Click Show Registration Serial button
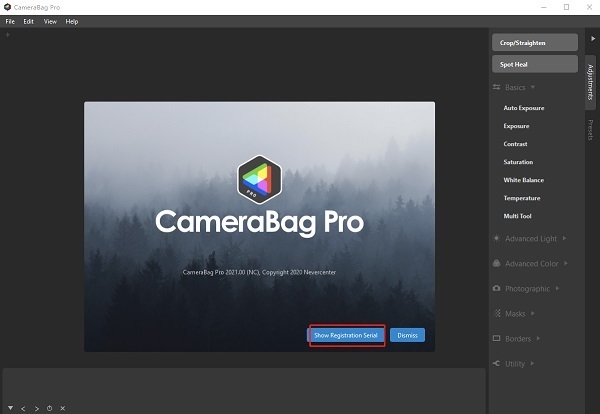The width and height of the screenshot is (600, 414). pos(346,335)
